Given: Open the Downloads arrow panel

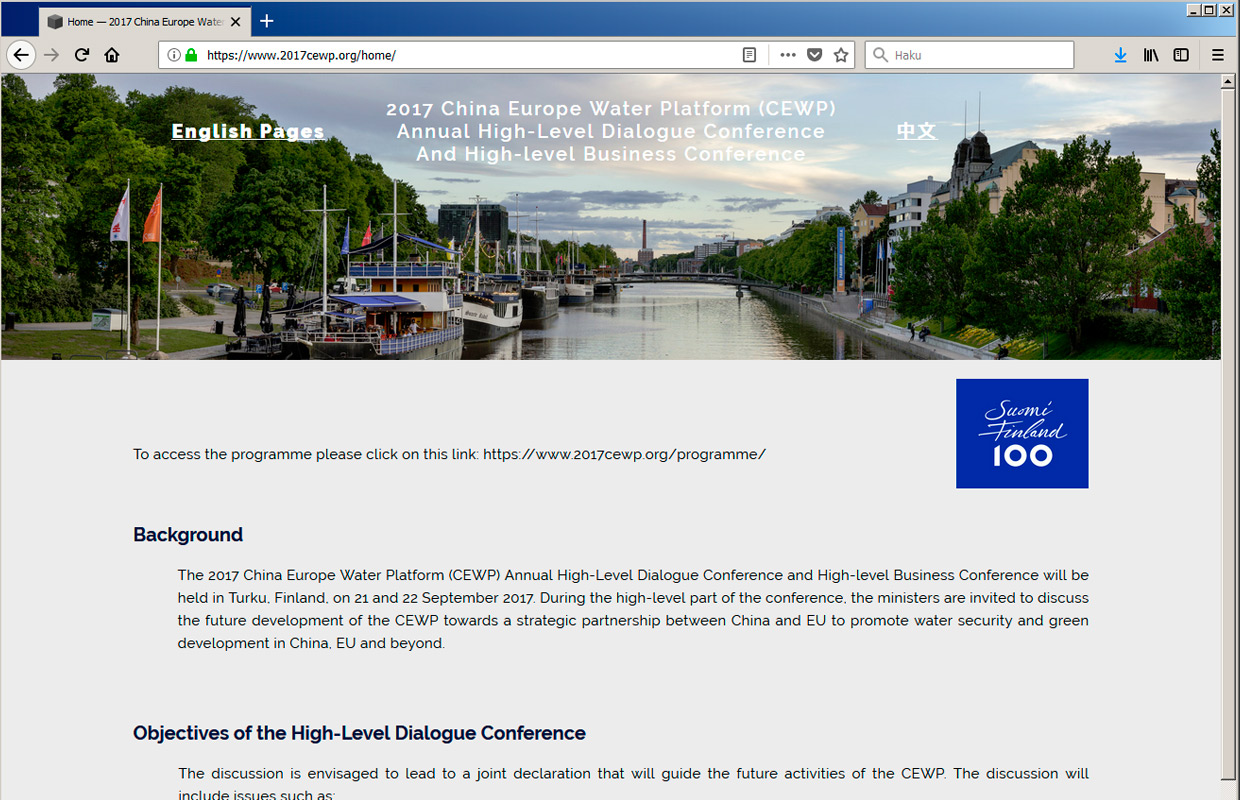Looking at the screenshot, I should pyautogui.click(x=1120, y=55).
